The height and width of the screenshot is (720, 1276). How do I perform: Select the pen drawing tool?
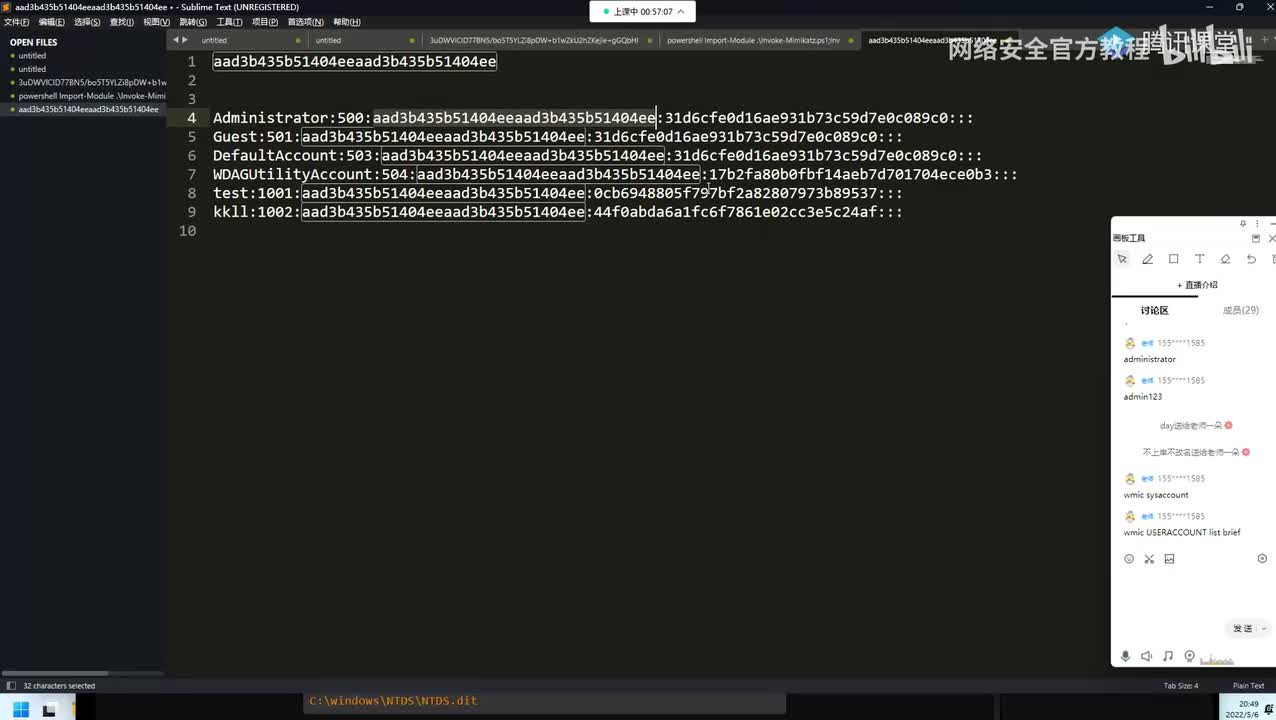tap(1148, 259)
